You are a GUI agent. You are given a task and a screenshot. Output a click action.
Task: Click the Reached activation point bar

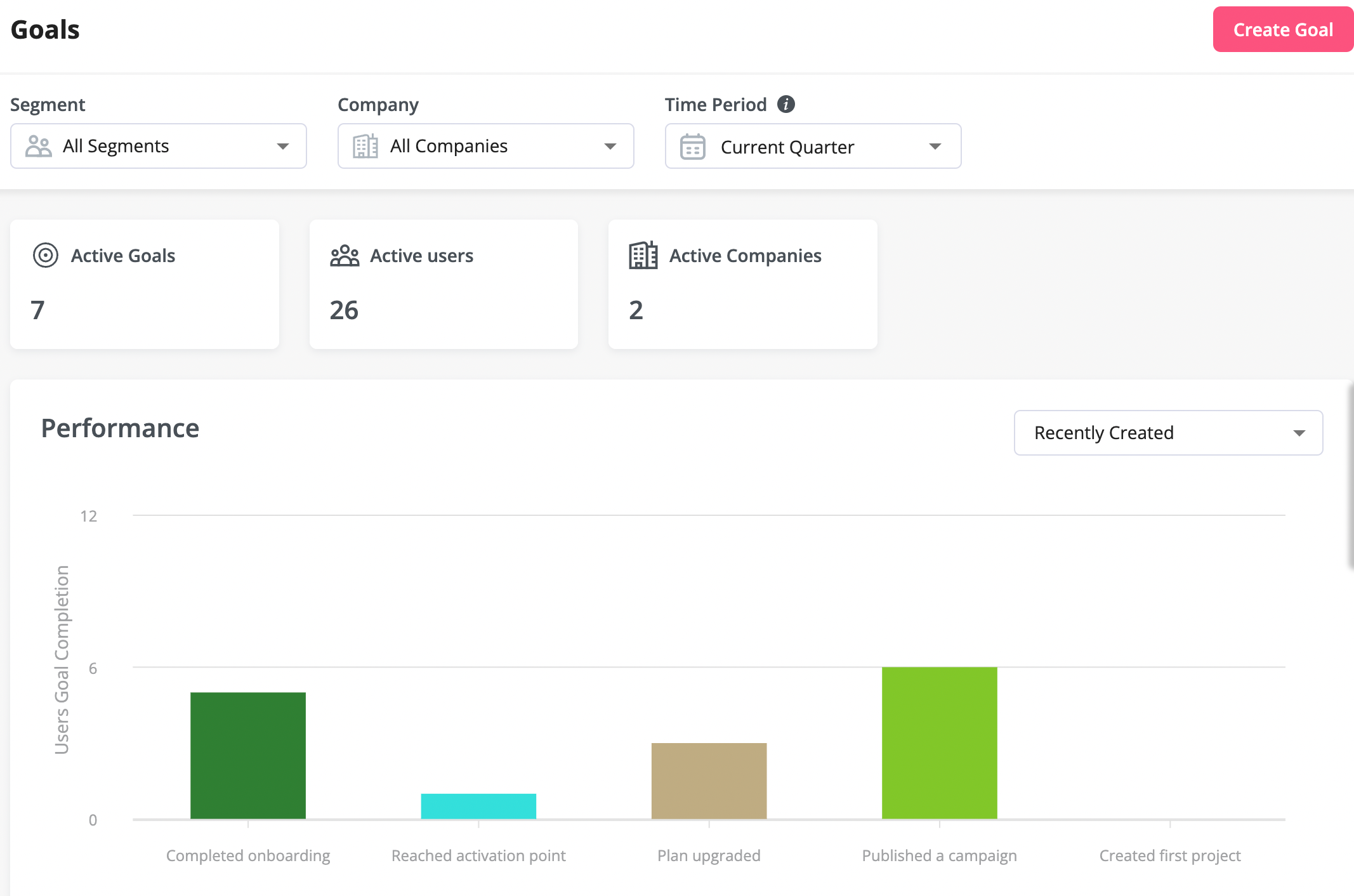(478, 806)
